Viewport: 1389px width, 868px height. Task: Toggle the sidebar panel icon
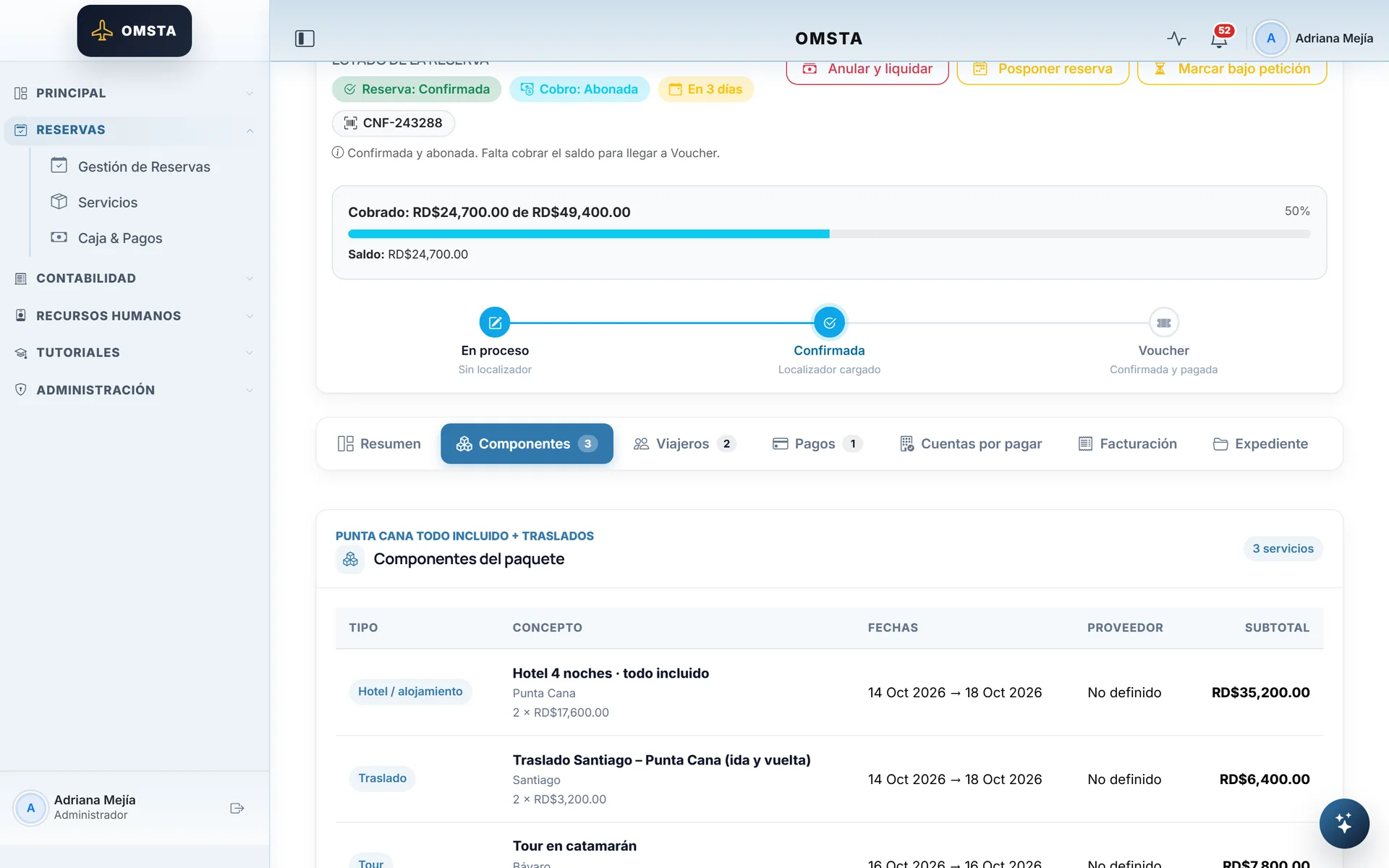point(305,38)
